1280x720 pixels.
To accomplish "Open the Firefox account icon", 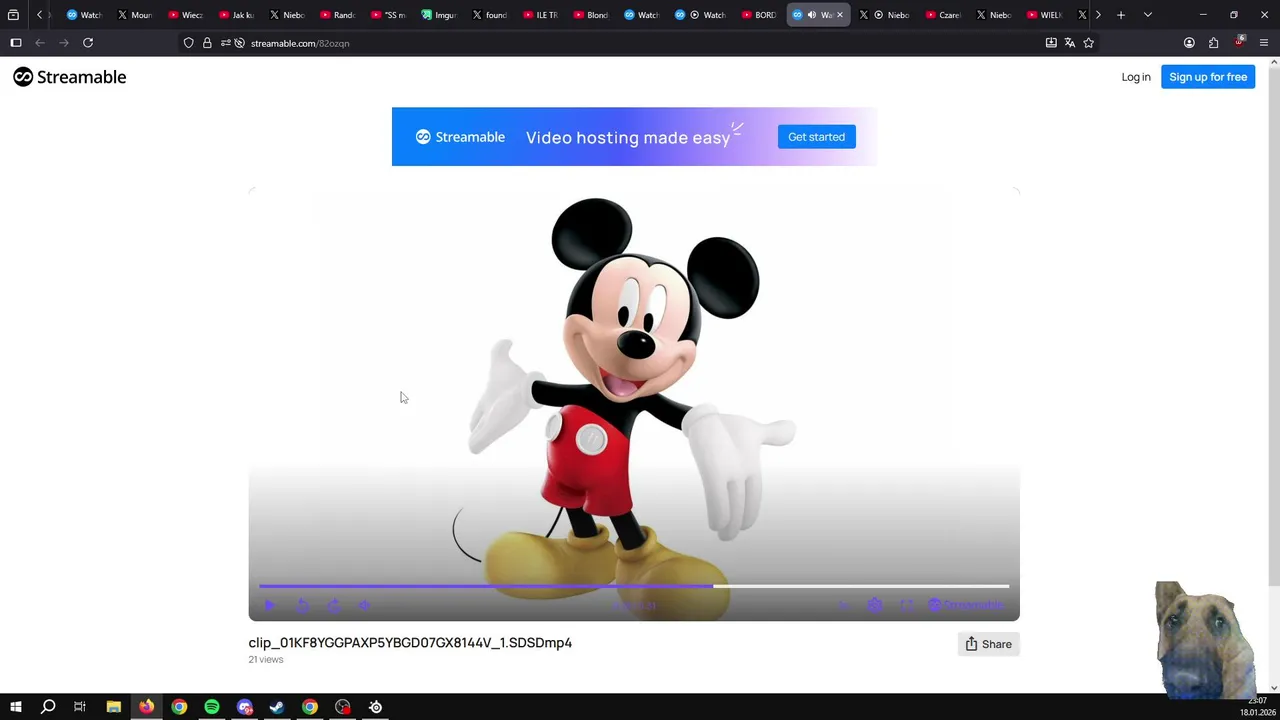I will tap(1189, 43).
